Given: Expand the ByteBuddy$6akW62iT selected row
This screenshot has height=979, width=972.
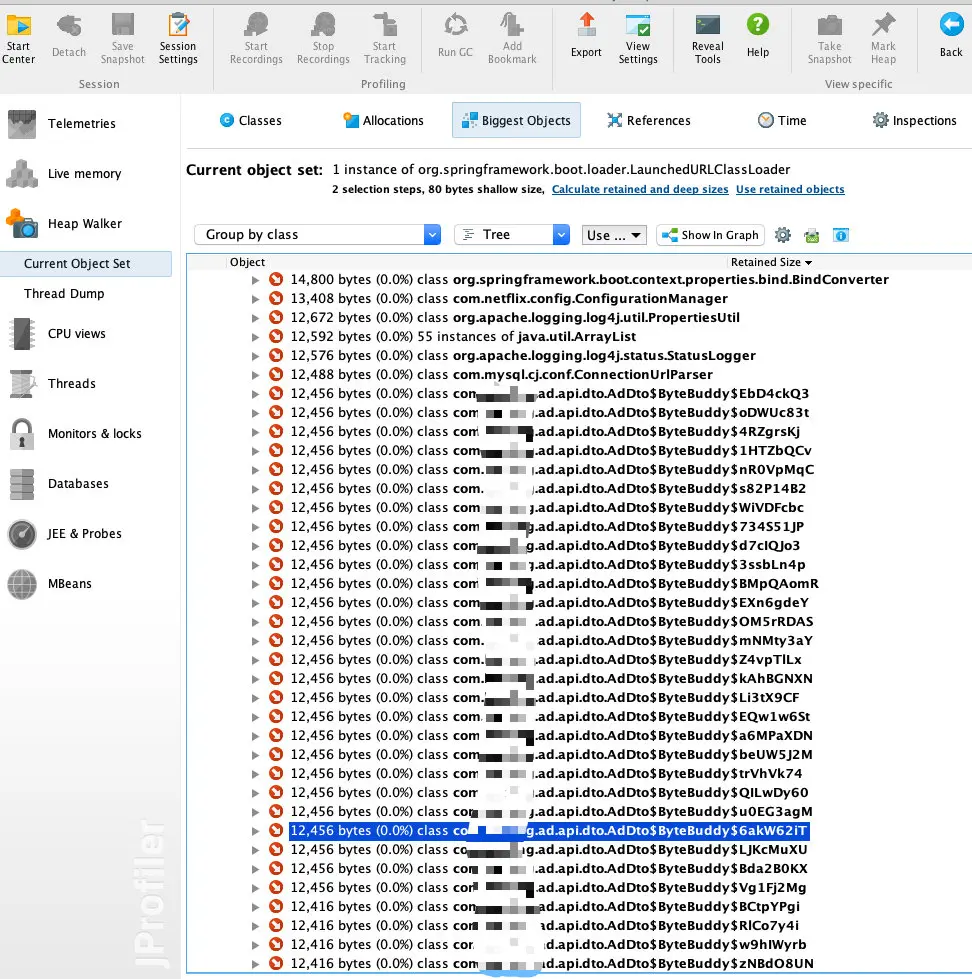Looking at the screenshot, I should (x=255, y=831).
